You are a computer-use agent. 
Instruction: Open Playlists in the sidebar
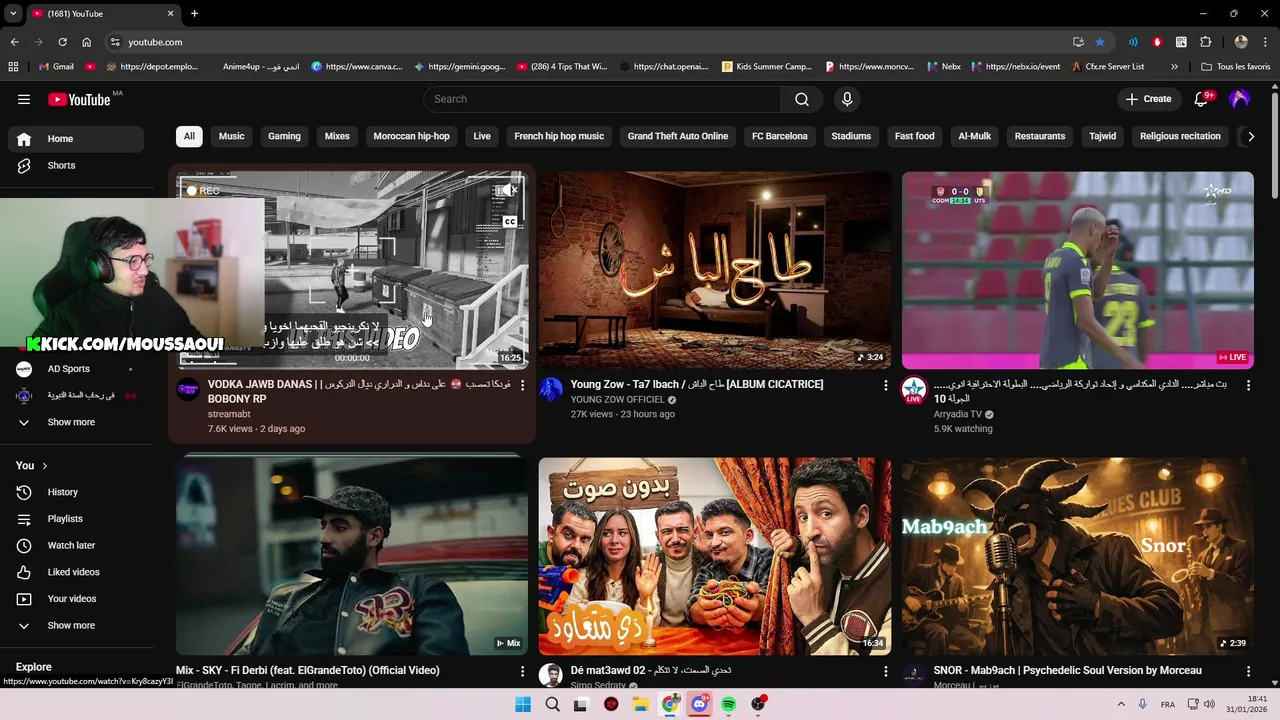77,519
